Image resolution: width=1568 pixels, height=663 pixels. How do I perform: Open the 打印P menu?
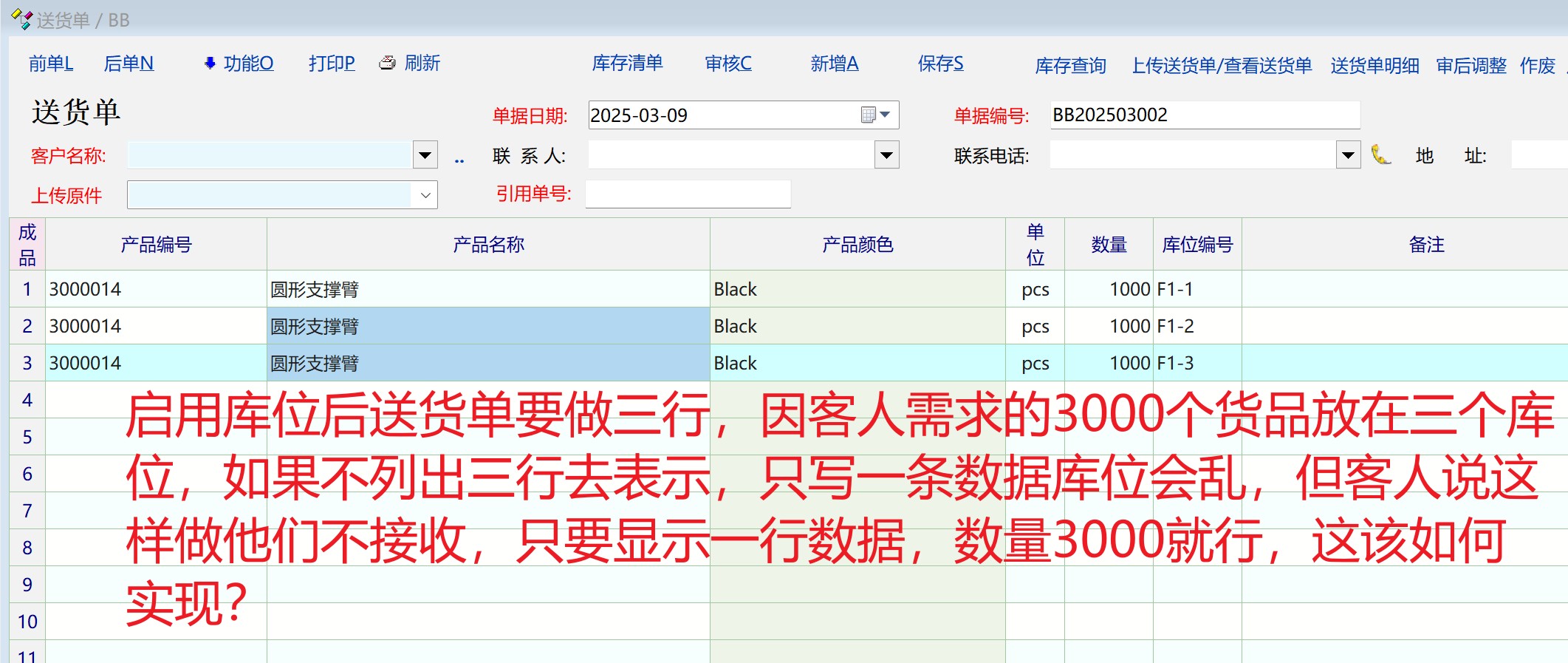click(332, 64)
